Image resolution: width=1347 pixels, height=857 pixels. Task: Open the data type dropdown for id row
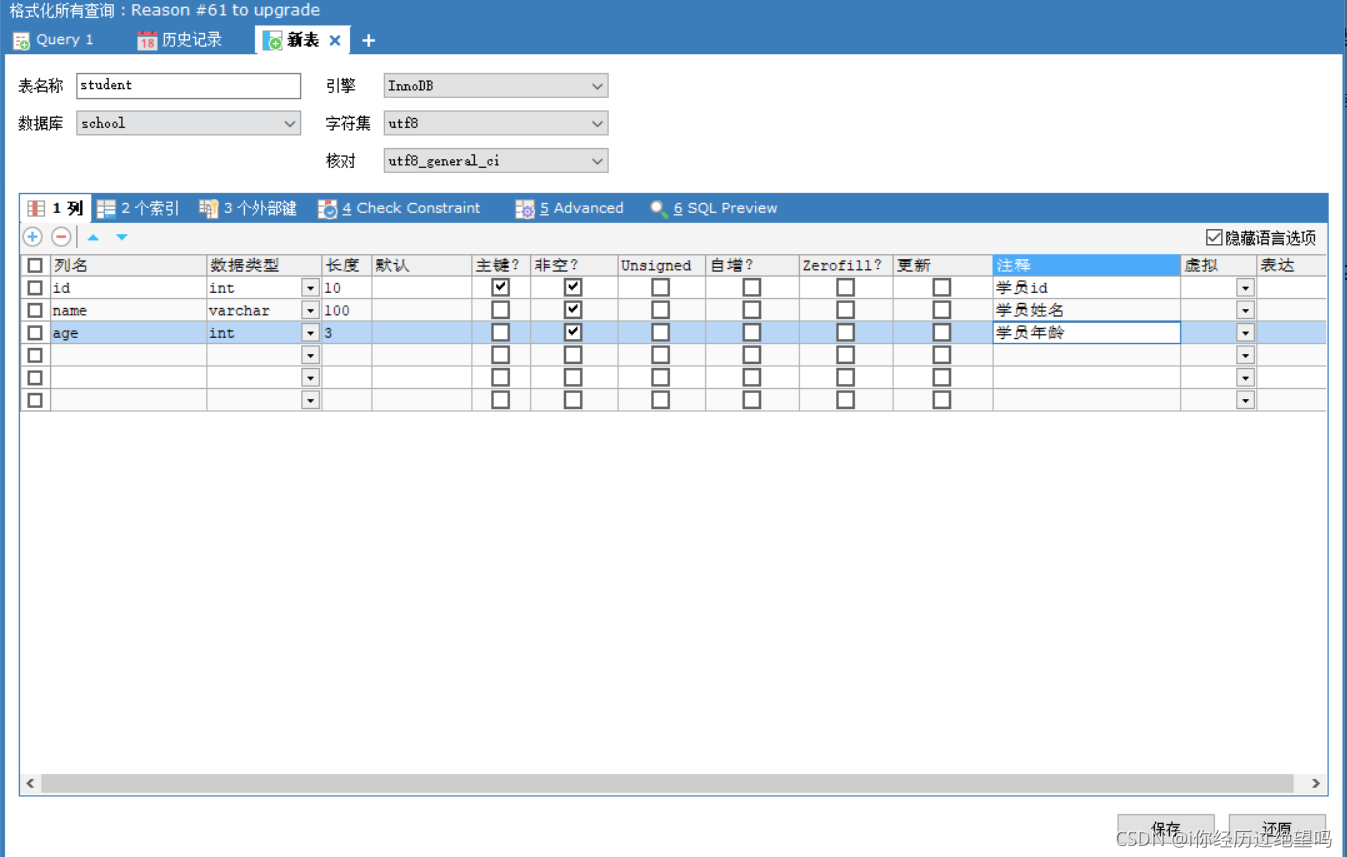click(310, 288)
